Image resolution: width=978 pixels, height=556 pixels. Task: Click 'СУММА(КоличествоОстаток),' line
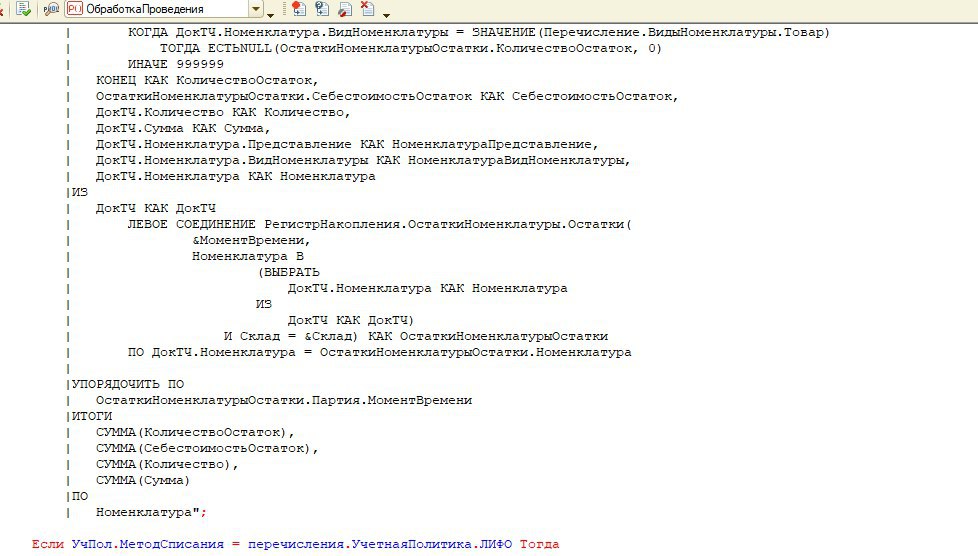pos(195,432)
